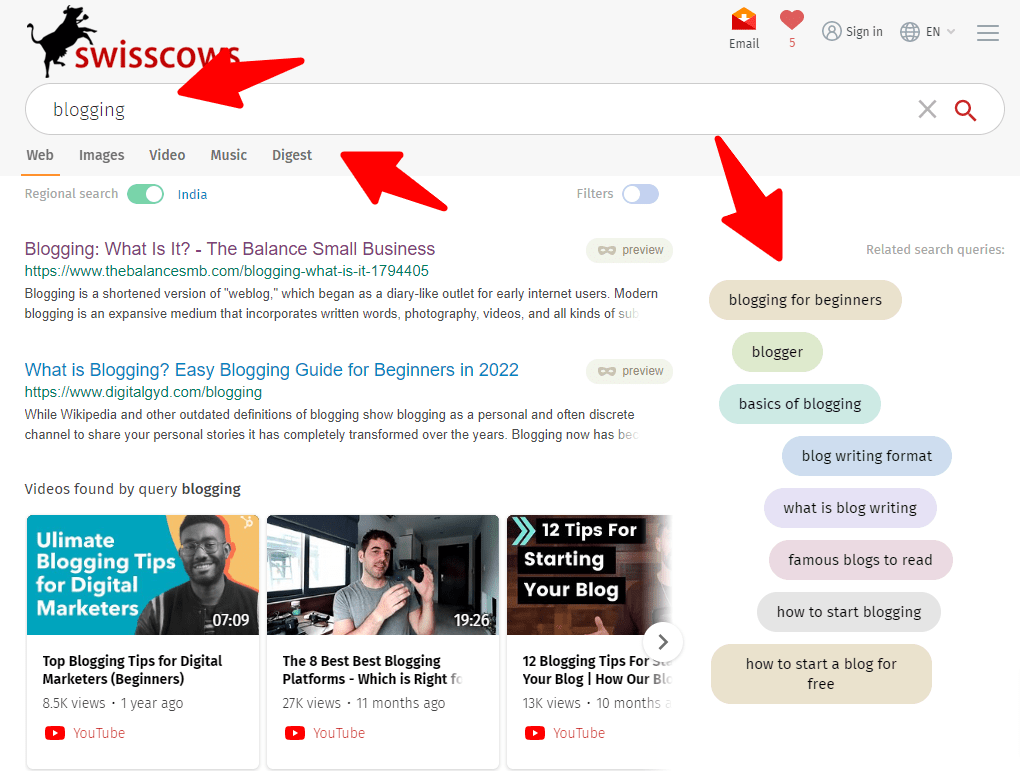Select 'blog writing format' related query
The height and width of the screenshot is (776, 1020).
coord(866,456)
